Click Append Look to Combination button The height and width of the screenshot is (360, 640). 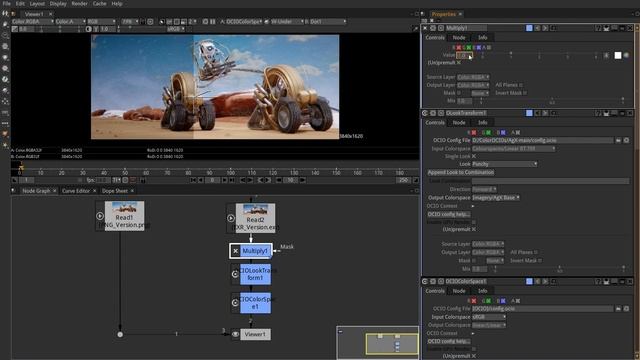click(461, 172)
